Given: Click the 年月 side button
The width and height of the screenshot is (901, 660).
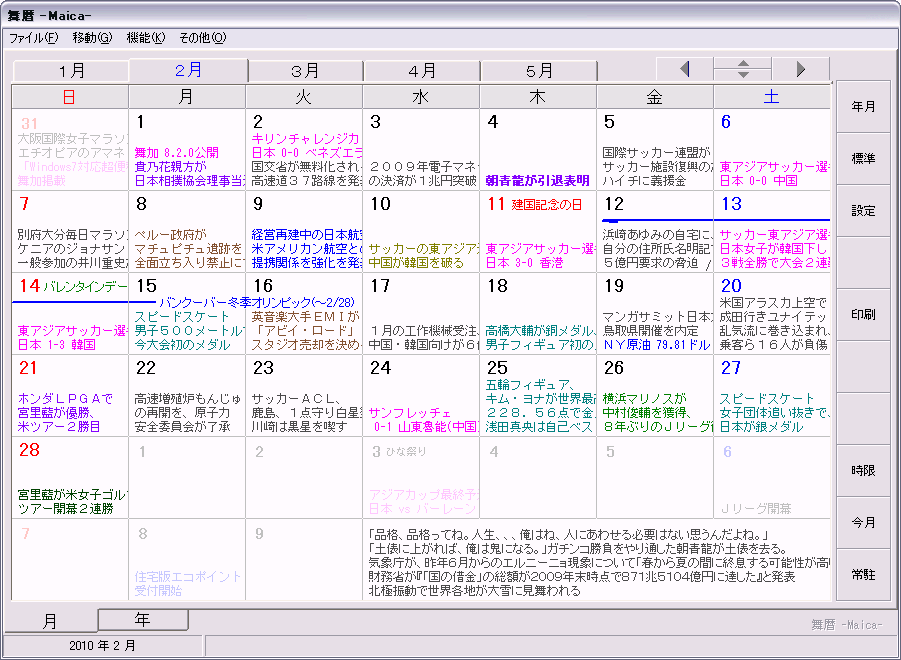Looking at the screenshot, I should point(863,107).
